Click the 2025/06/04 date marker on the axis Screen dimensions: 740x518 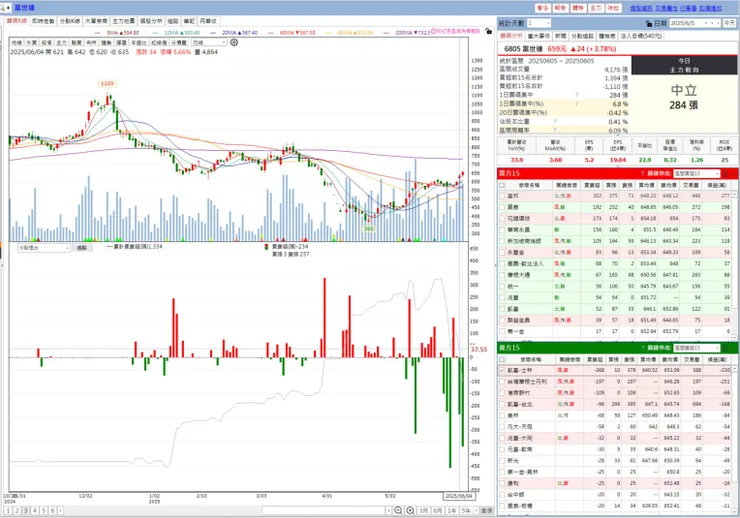tap(458, 496)
